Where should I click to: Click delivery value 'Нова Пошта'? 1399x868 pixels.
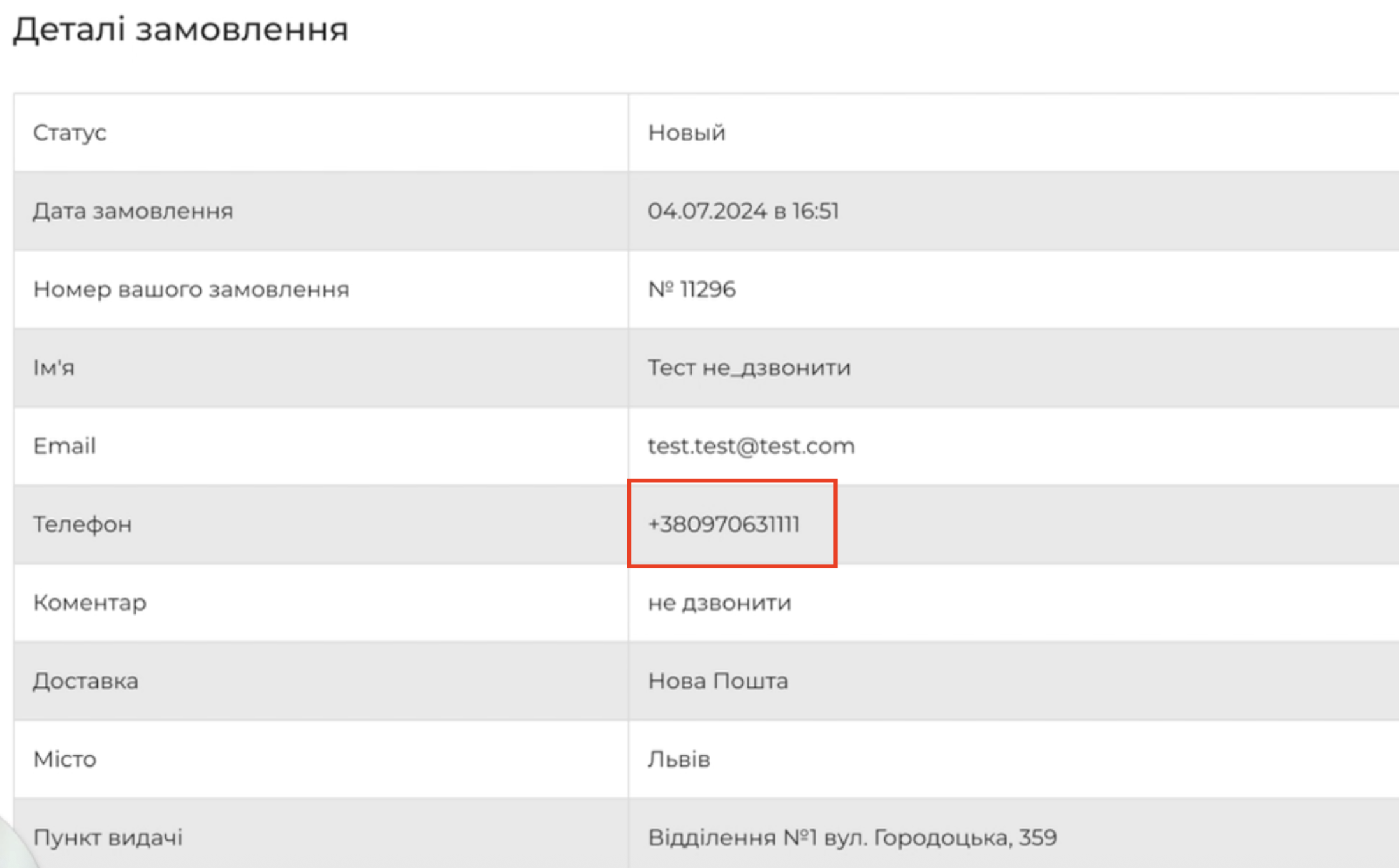click(x=717, y=681)
